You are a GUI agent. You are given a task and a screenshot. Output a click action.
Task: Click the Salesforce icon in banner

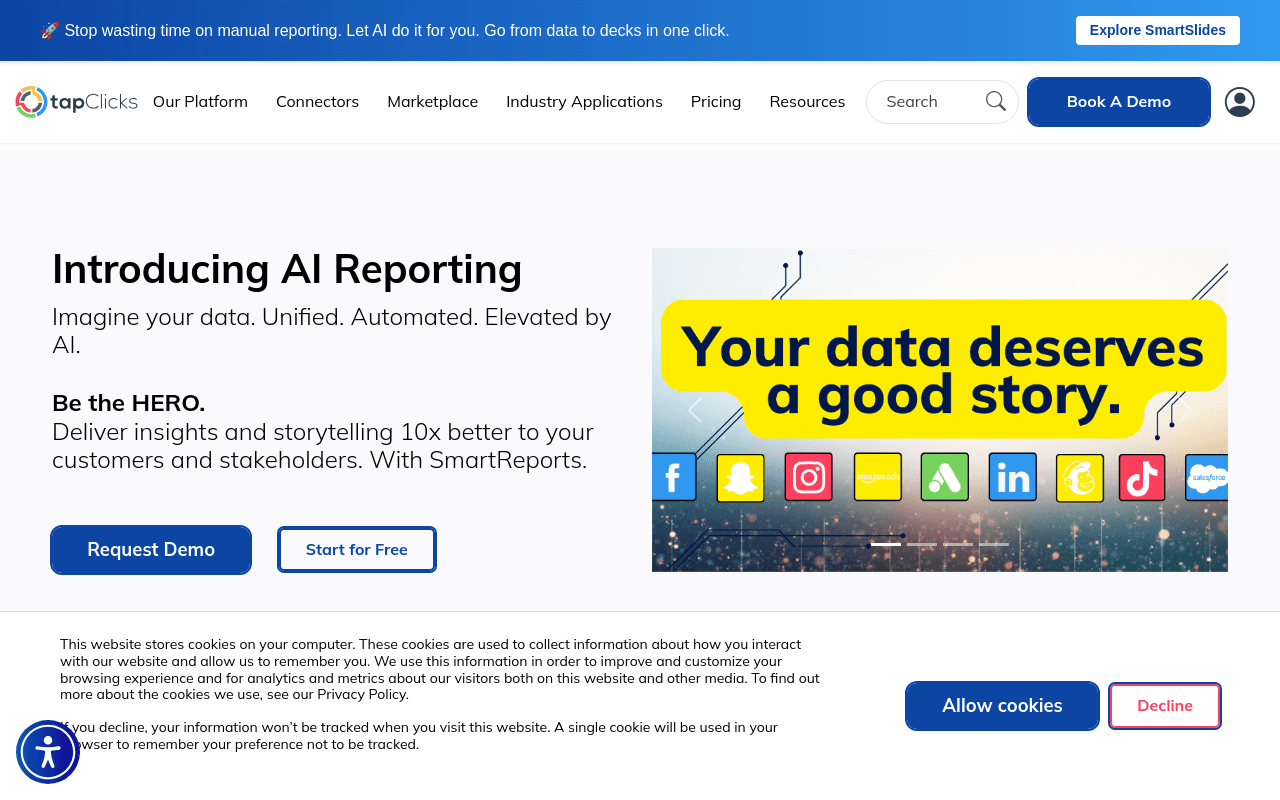click(1206, 477)
